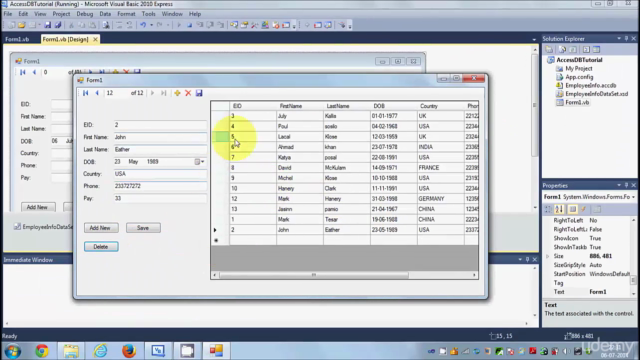The image size is (640, 360).
Task: Open Google Chrome from the taskbar
Action: tap(42, 351)
